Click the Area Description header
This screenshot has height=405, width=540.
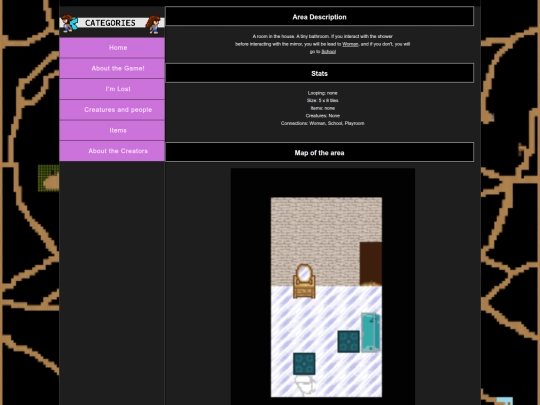click(320, 16)
